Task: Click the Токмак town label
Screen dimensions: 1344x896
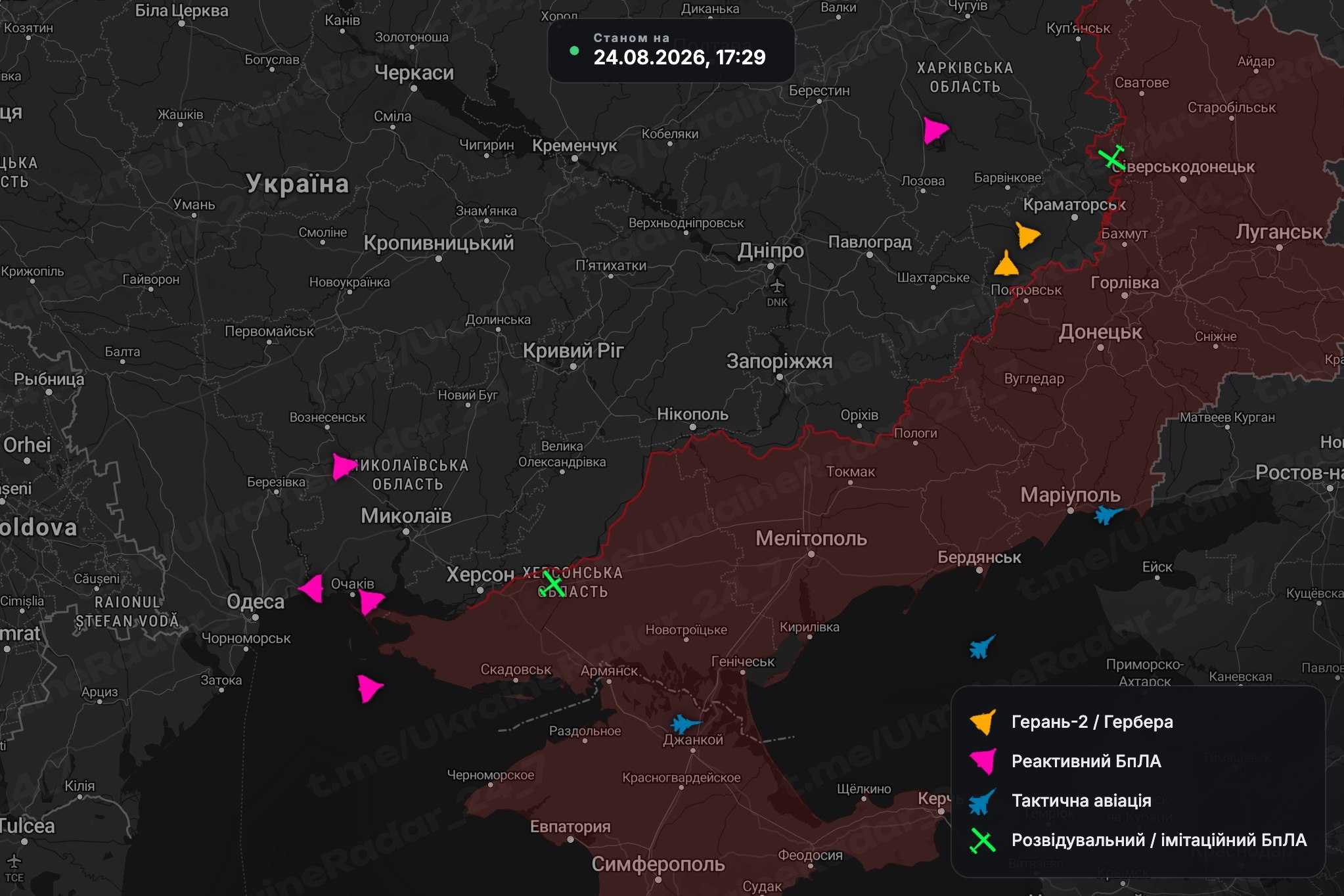Action: pos(851,472)
